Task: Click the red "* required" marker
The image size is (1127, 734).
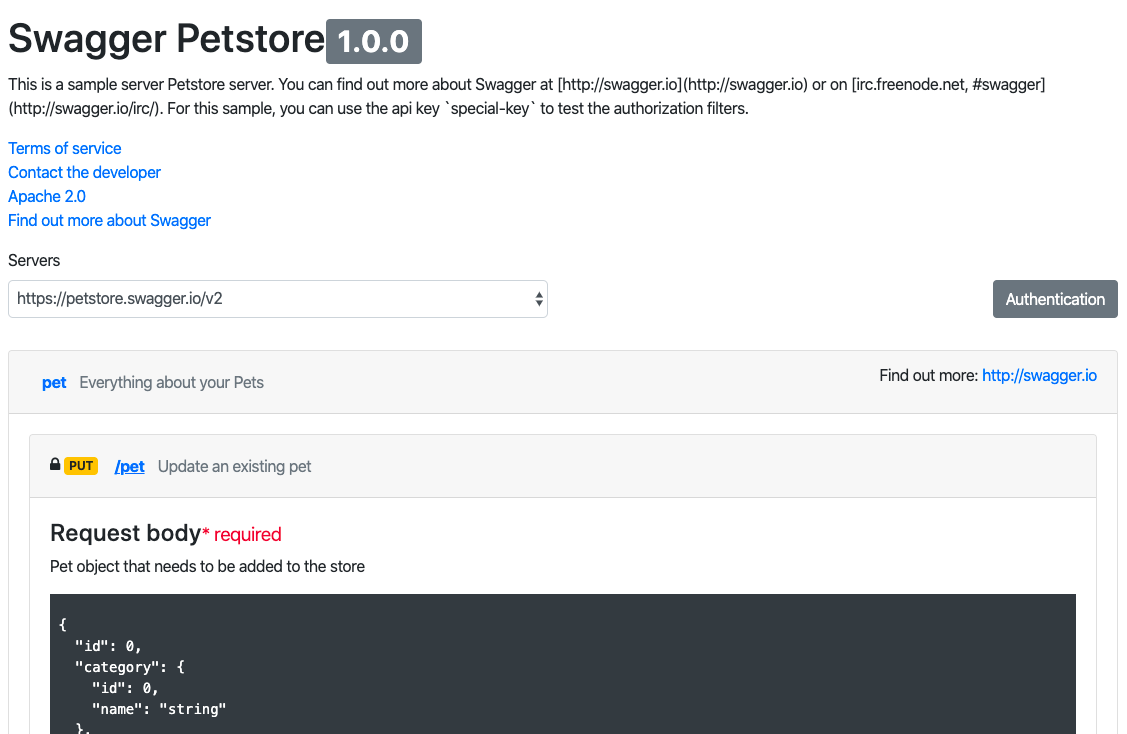Action: pyautogui.click(x=242, y=534)
